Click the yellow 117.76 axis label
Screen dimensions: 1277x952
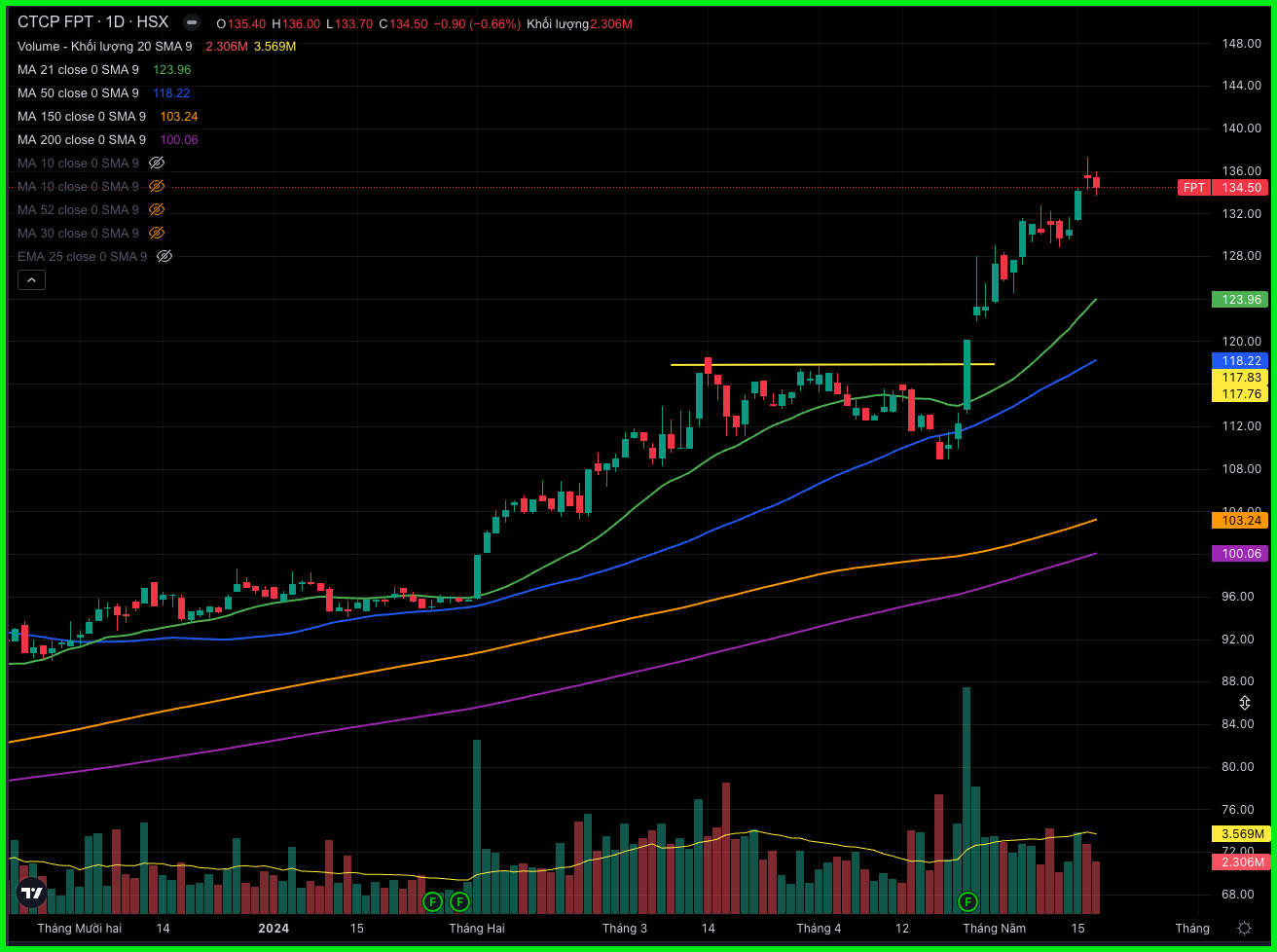coord(1239,394)
